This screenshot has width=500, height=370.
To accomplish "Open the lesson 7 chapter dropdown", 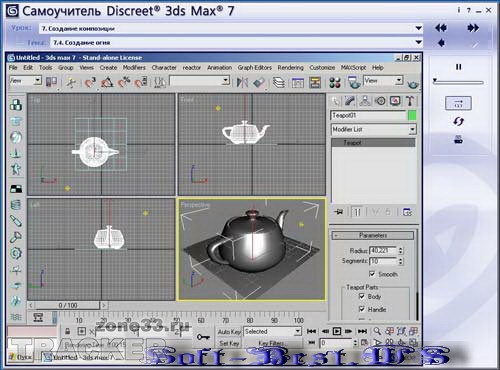I will 419,28.
